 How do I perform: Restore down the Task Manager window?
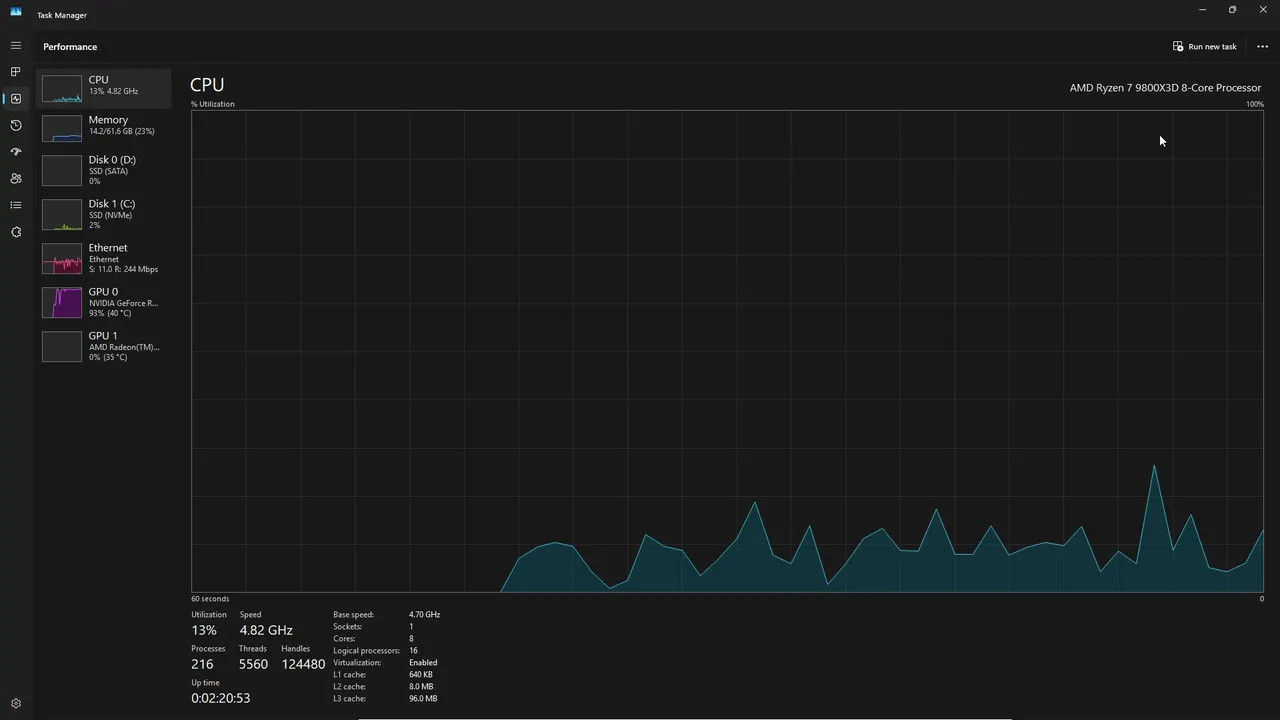click(x=1232, y=10)
